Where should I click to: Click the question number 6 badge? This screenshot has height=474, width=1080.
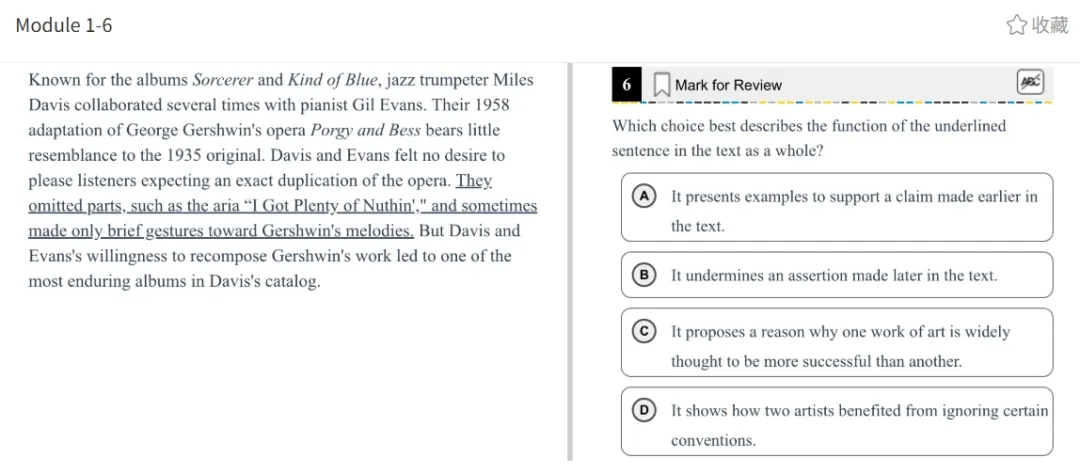point(627,85)
